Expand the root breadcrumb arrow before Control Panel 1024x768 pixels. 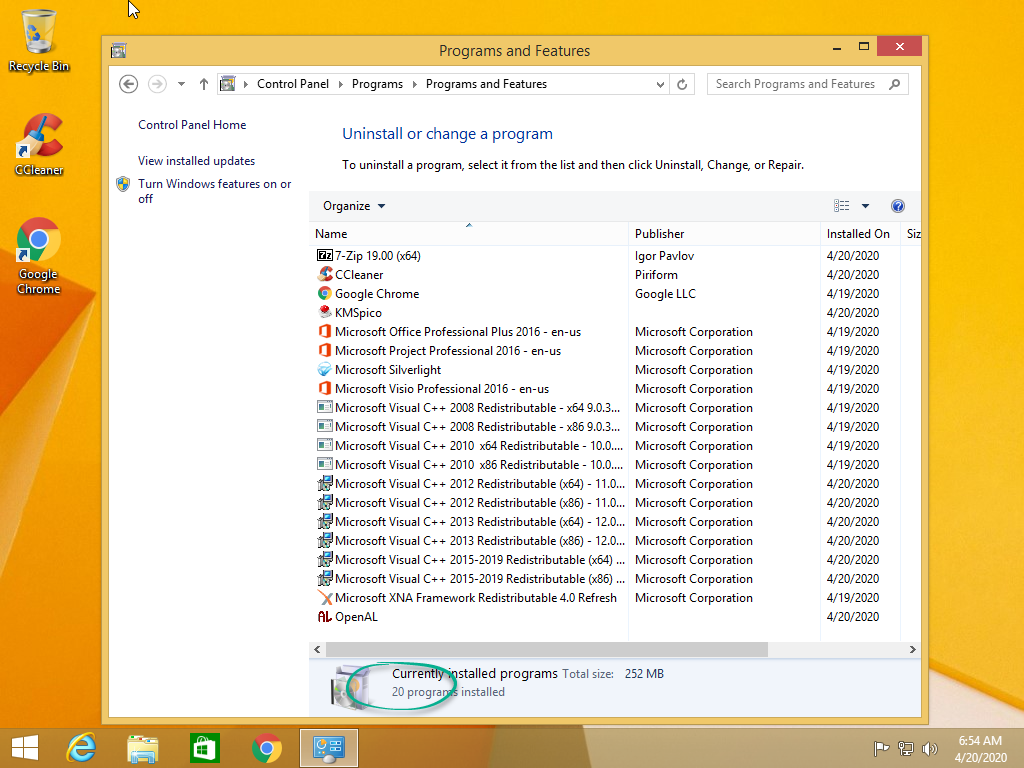(x=246, y=84)
